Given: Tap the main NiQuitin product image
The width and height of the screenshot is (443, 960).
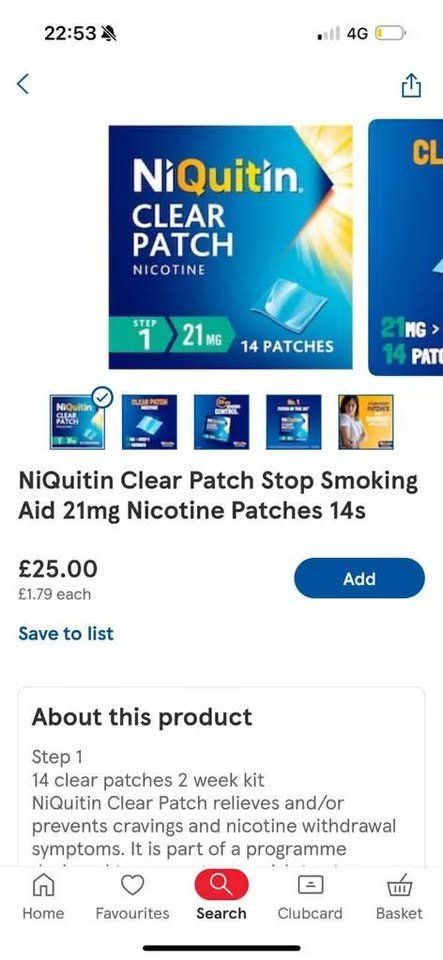Looking at the screenshot, I should (231, 247).
